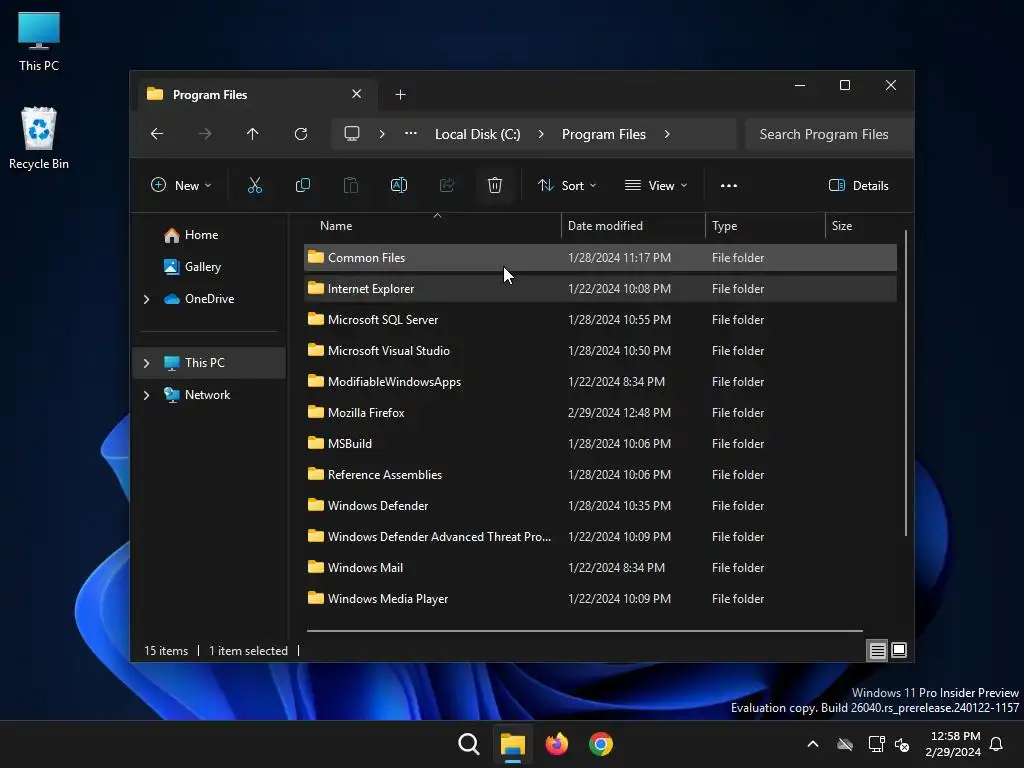Screen dimensions: 1024x768
Task: Click the Search Program Files box
Action: 828,134
